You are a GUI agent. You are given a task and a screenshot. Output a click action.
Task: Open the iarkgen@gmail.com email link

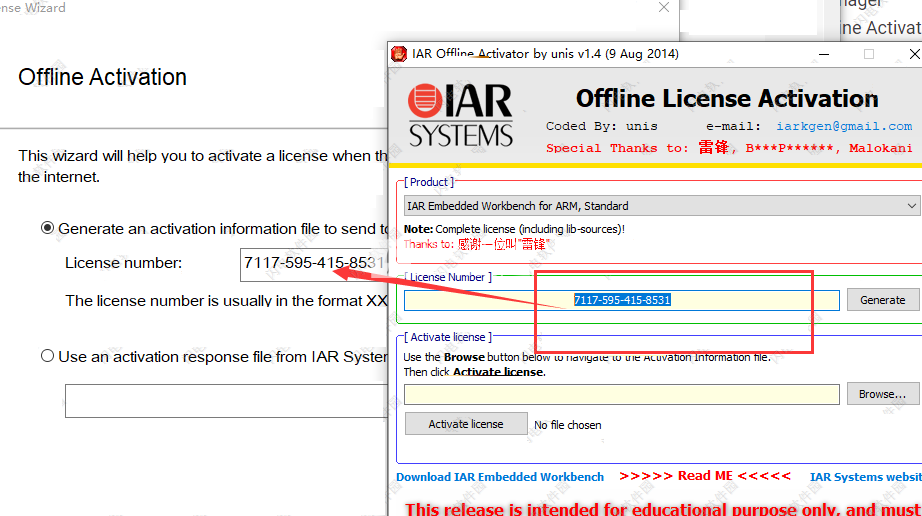(844, 126)
